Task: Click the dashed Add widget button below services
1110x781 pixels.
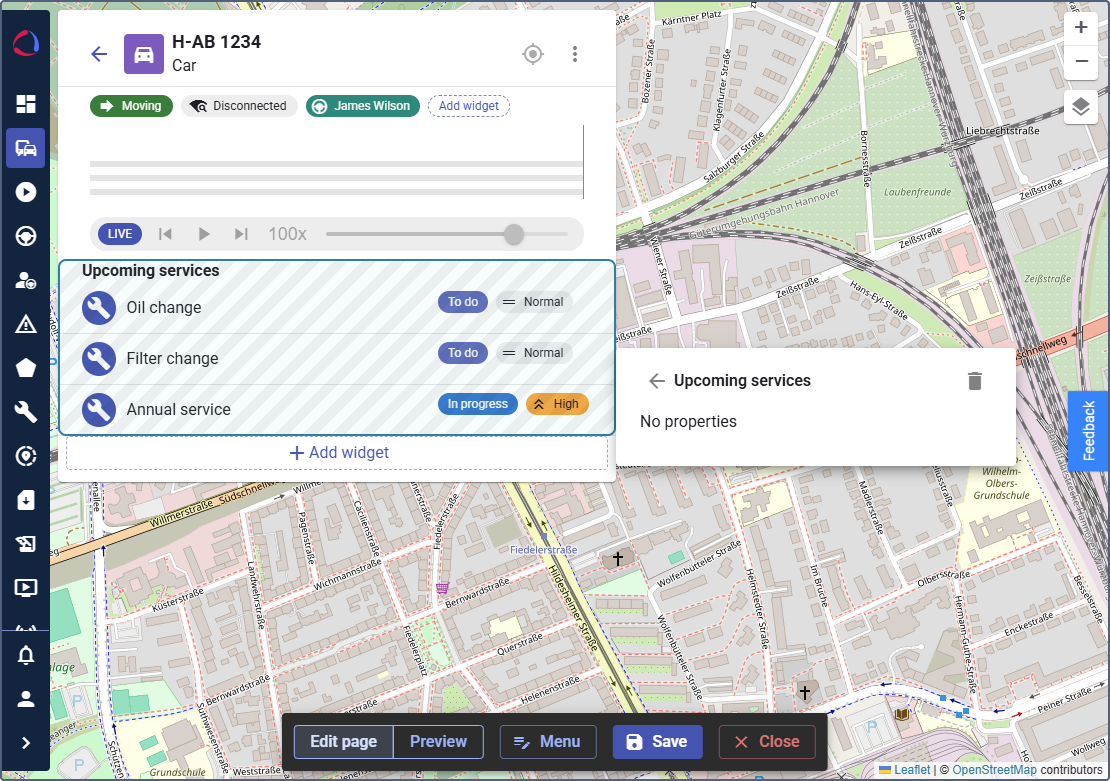Action: pyautogui.click(x=337, y=453)
